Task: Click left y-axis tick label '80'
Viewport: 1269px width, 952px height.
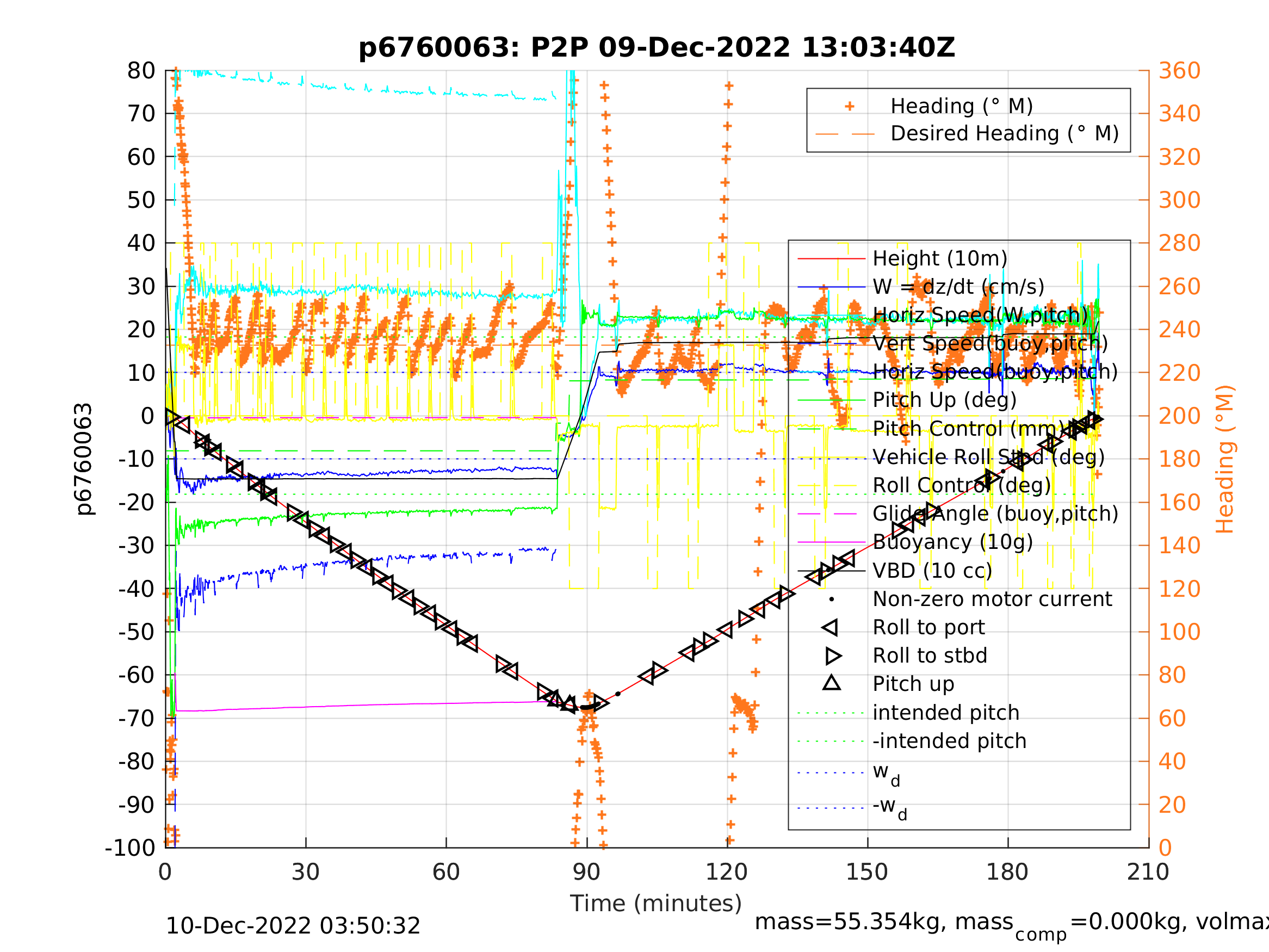Action: point(141,71)
